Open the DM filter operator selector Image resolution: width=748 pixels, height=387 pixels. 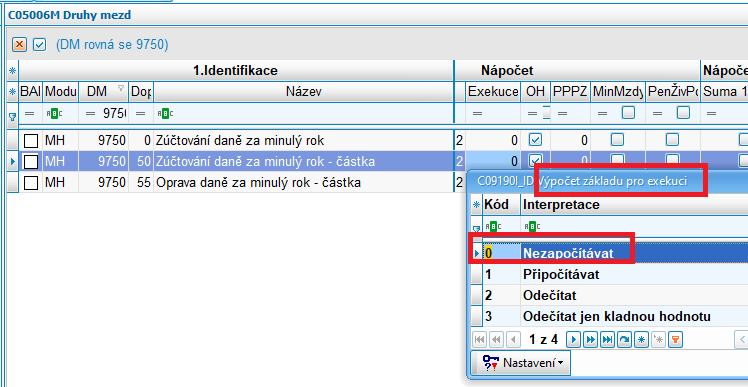click(92, 114)
